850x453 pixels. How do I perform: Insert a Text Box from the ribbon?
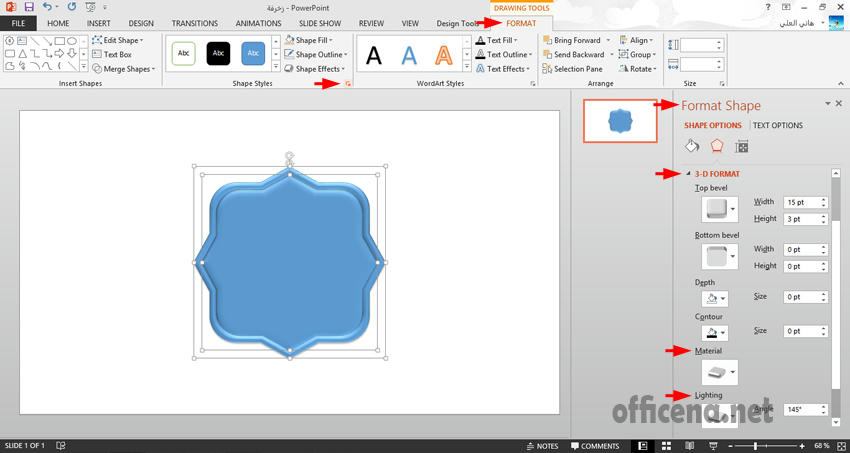(117, 55)
